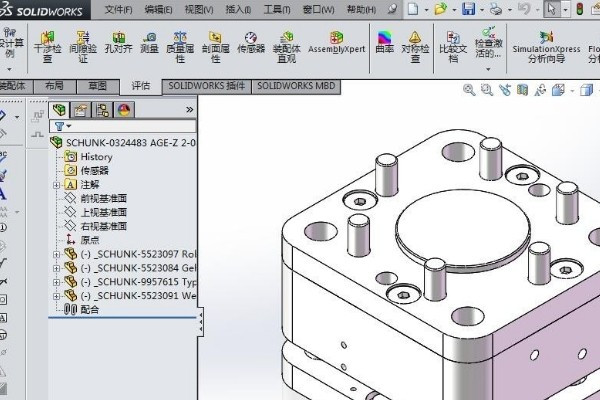Click the 孔对齐 hole alignment icon
The height and width of the screenshot is (400, 600).
pyautogui.click(x=119, y=42)
